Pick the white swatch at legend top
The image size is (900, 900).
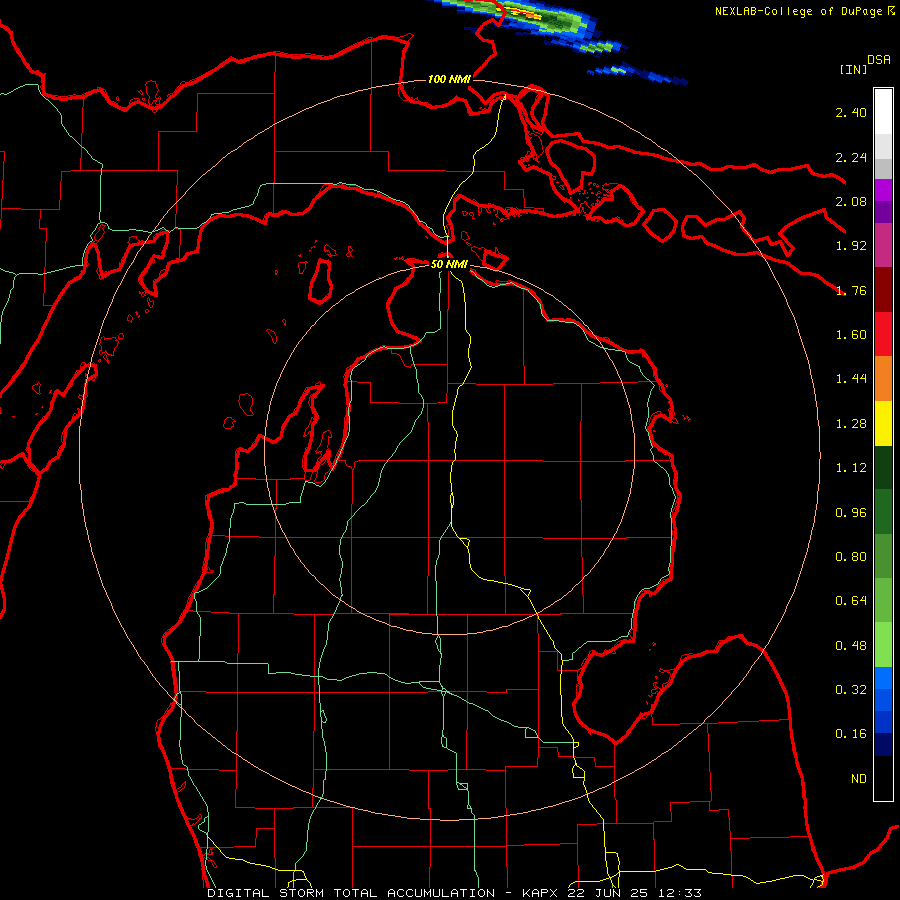pyautogui.click(x=883, y=112)
